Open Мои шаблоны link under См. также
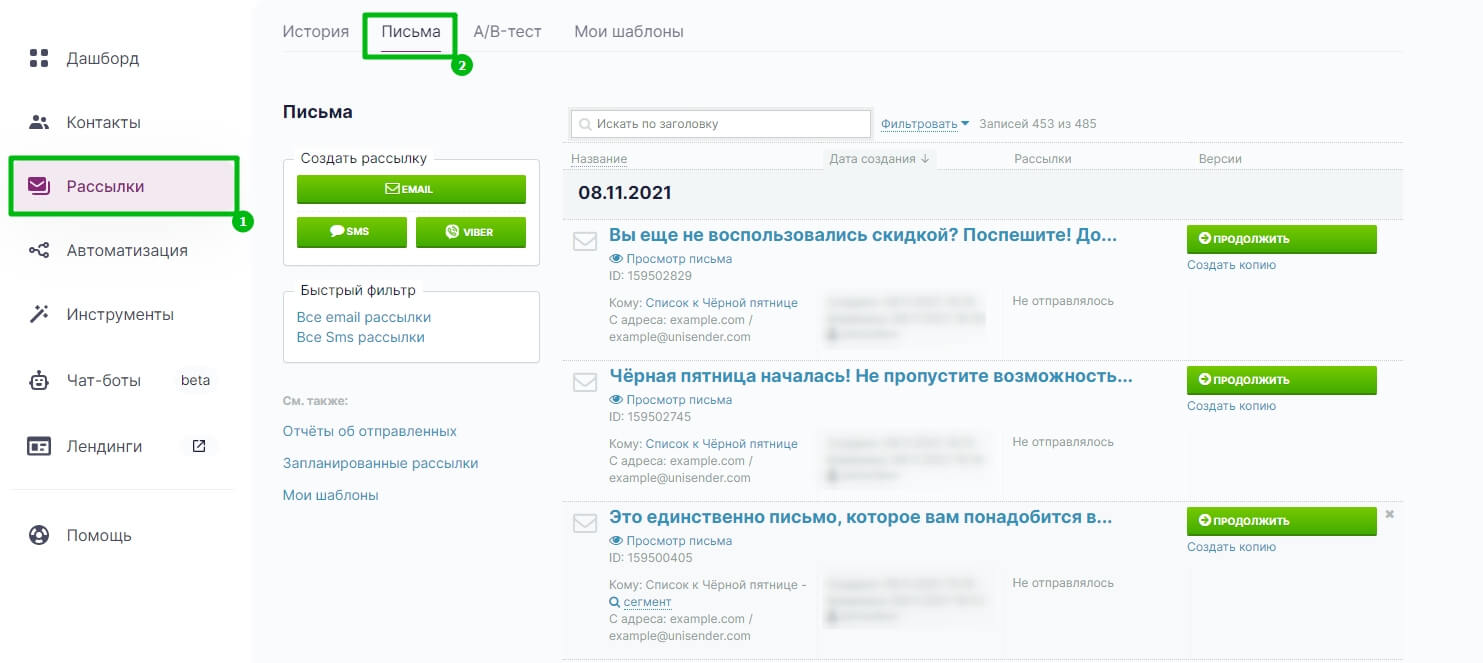Viewport: 1483px width, 663px height. (x=331, y=495)
